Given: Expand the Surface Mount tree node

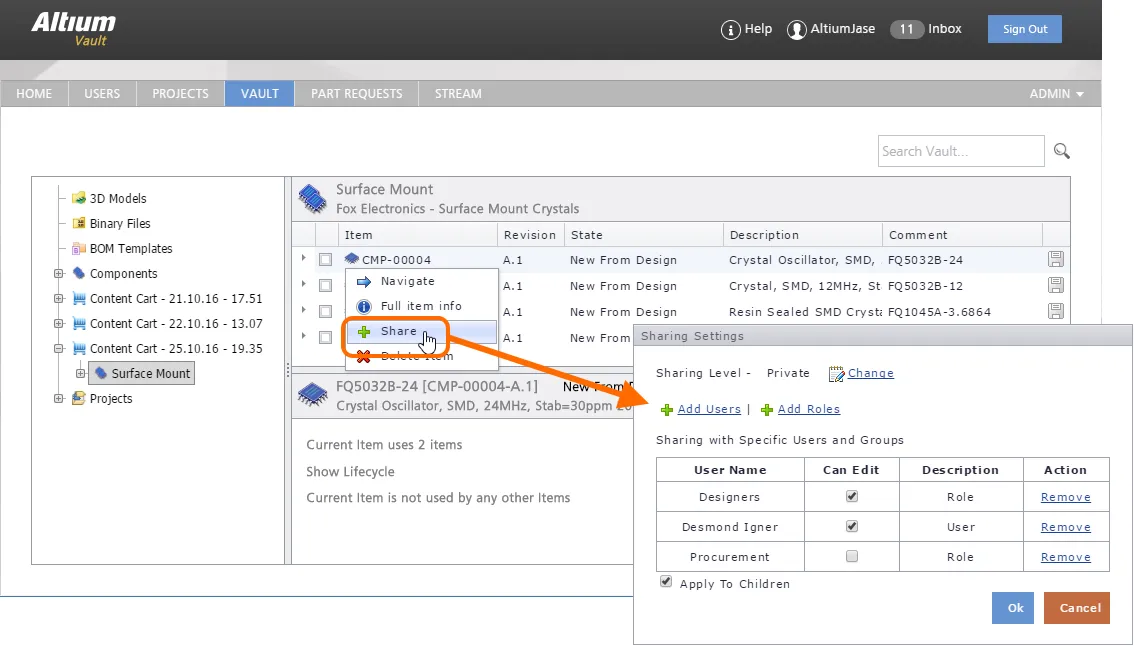Looking at the screenshot, I should click(x=80, y=373).
